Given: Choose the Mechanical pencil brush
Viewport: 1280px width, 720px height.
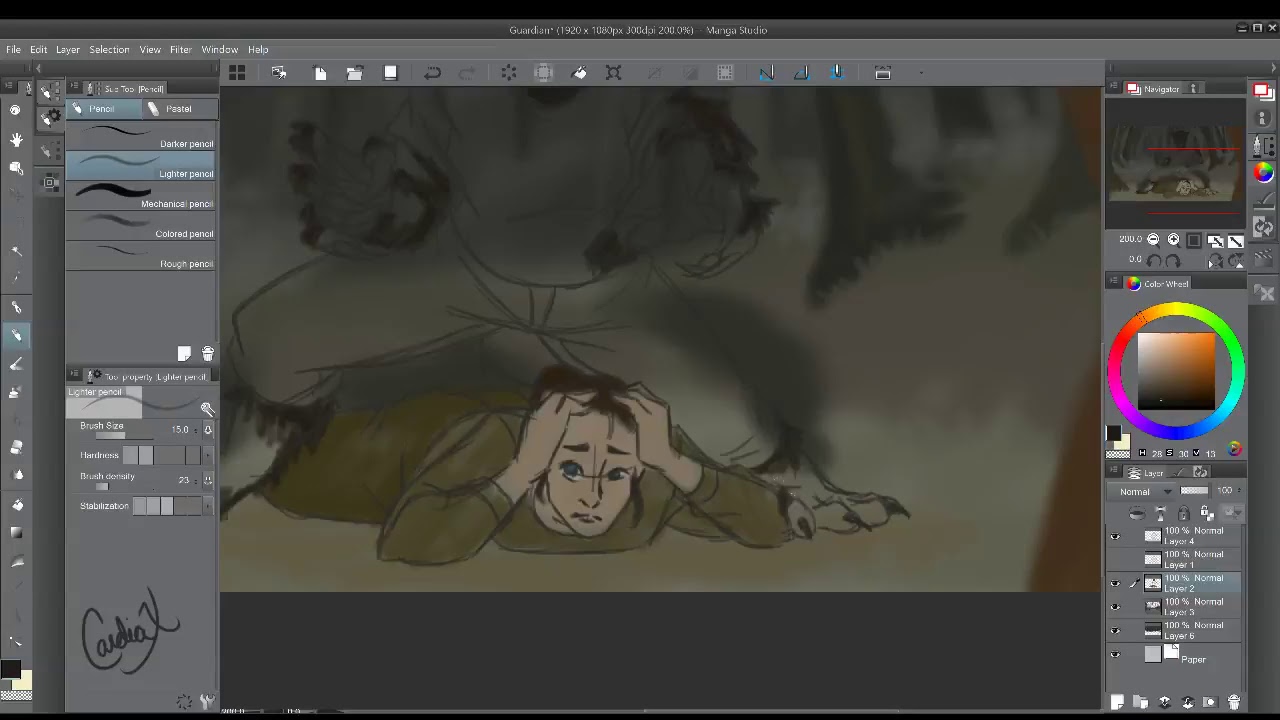Looking at the screenshot, I should click(x=141, y=196).
